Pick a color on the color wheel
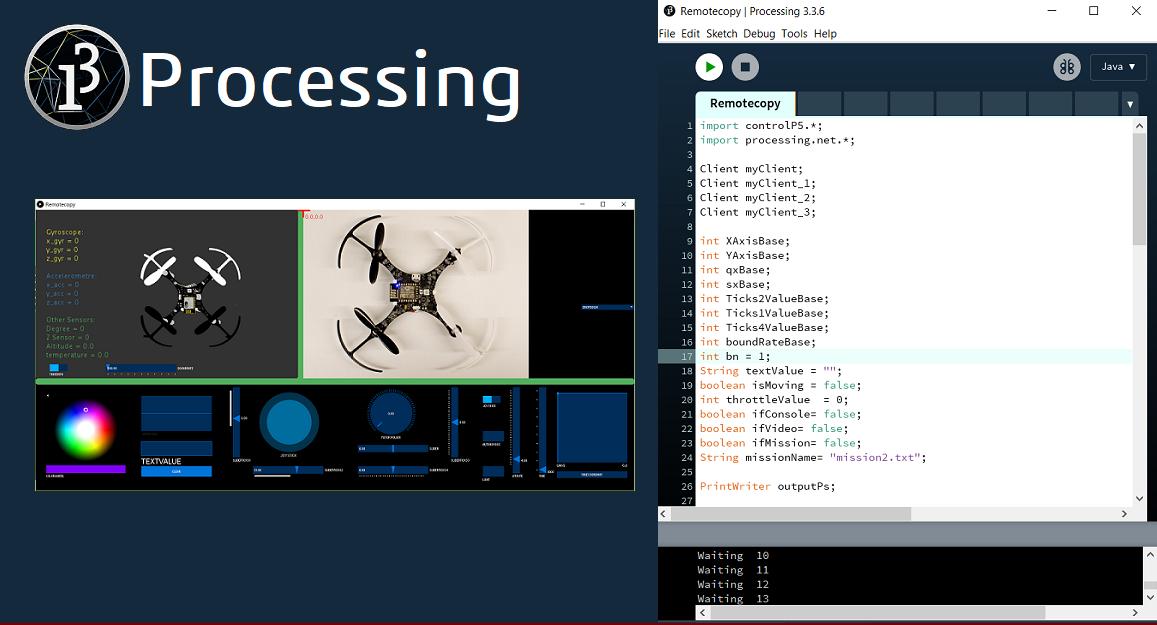 click(x=86, y=429)
